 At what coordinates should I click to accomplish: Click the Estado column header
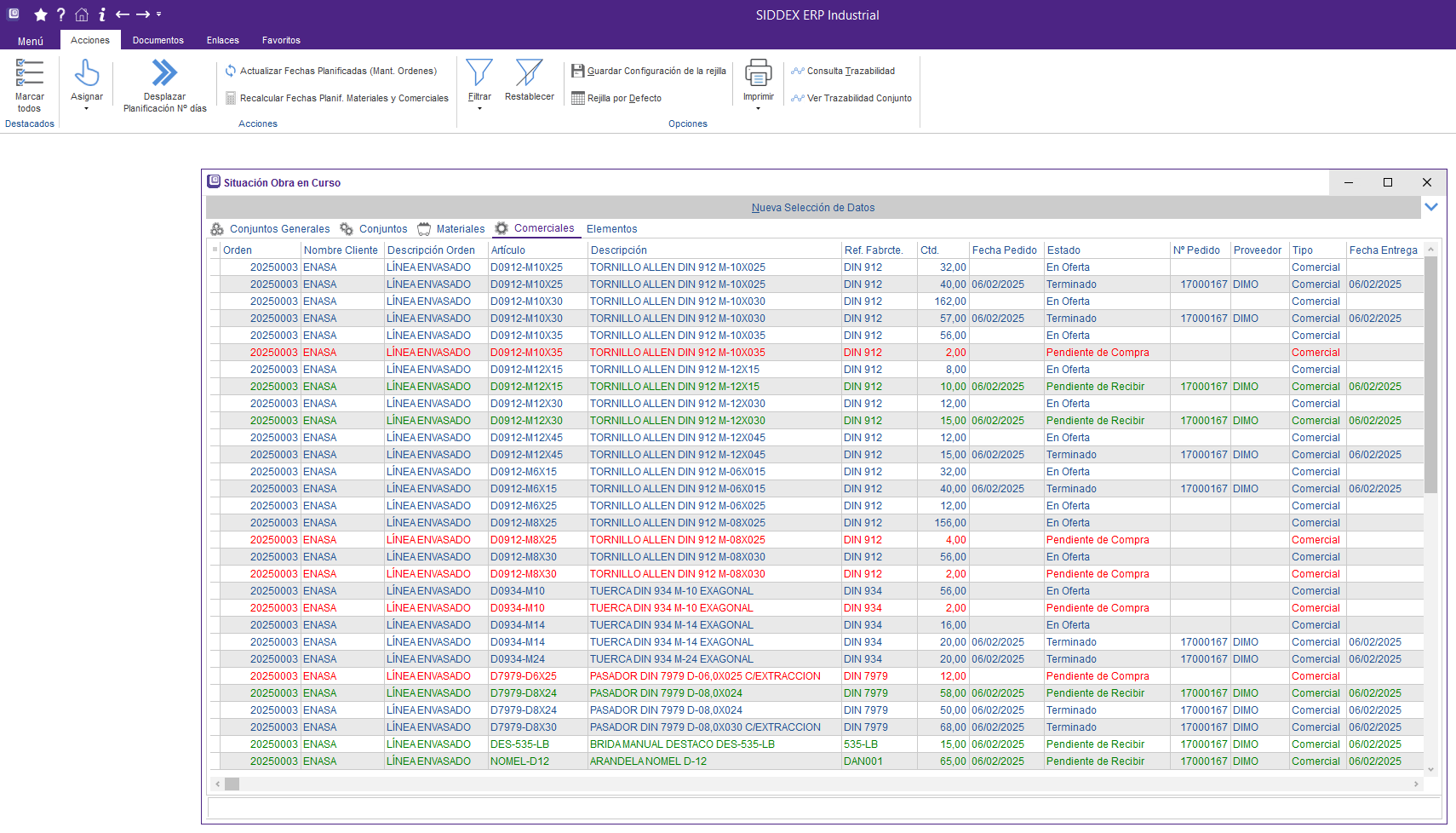[1063, 250]
